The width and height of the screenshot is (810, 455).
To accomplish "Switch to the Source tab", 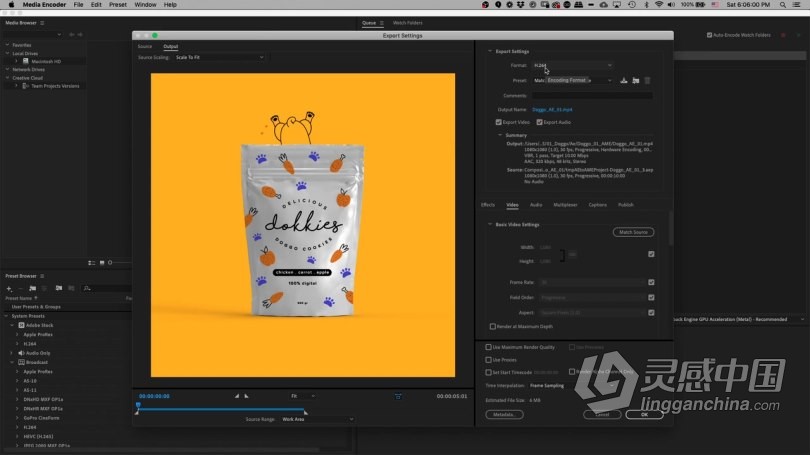I will coord(145,46).
